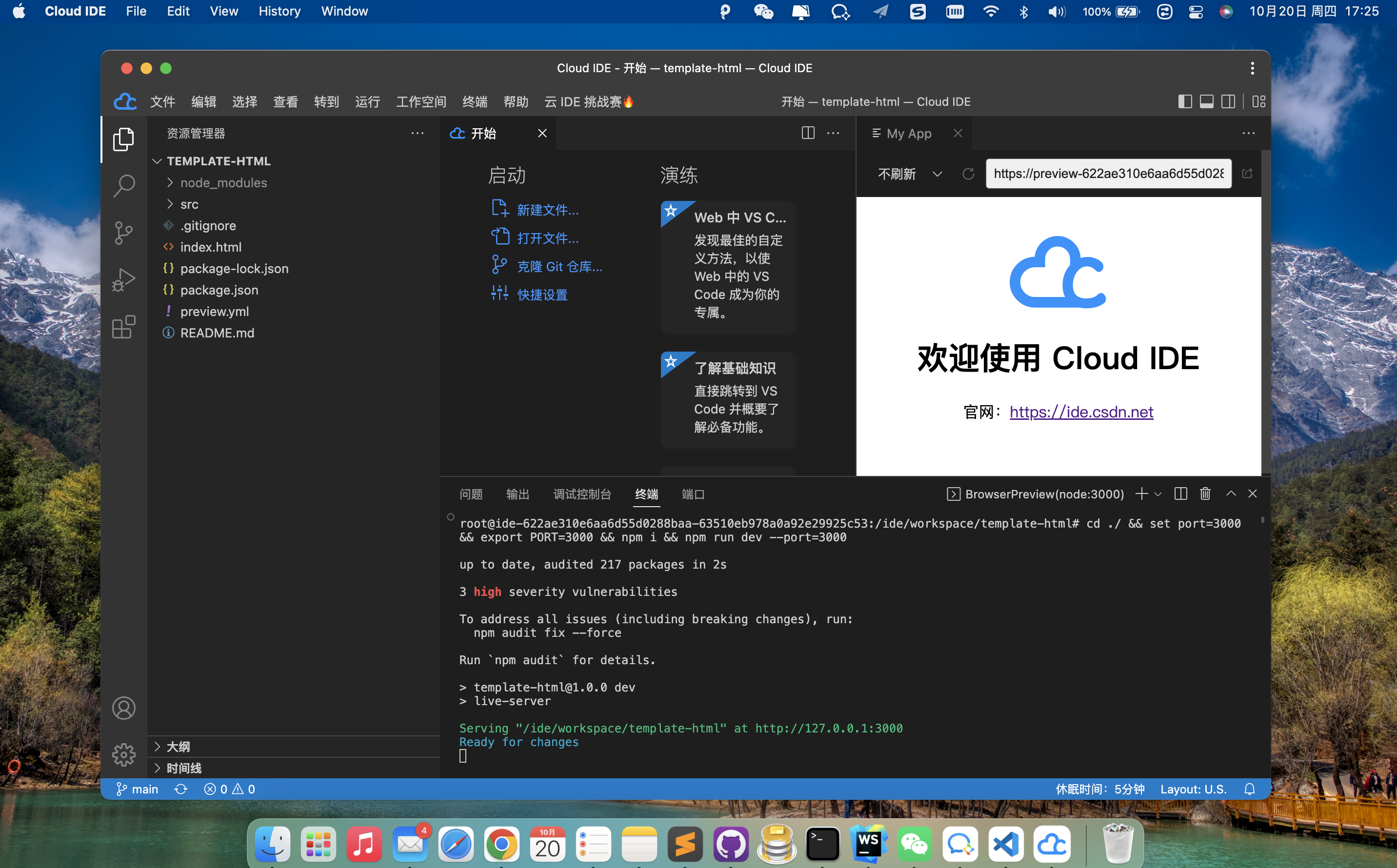The image size is (1397, 868).
Task: Split the terminal panel
Action: pos(1180,493)
